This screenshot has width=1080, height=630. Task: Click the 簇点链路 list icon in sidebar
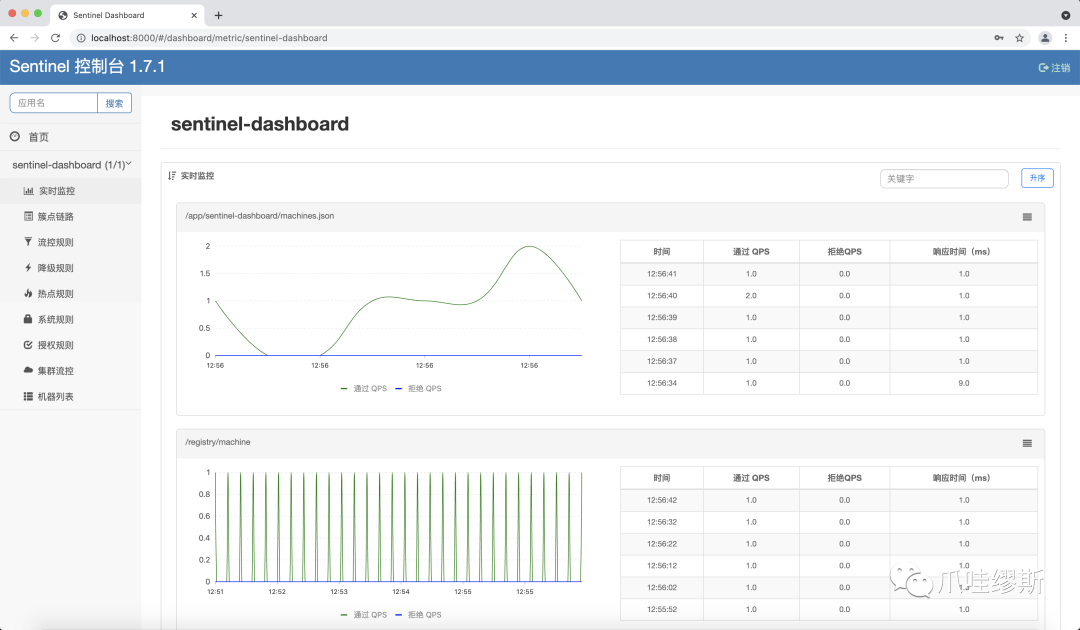28,216
